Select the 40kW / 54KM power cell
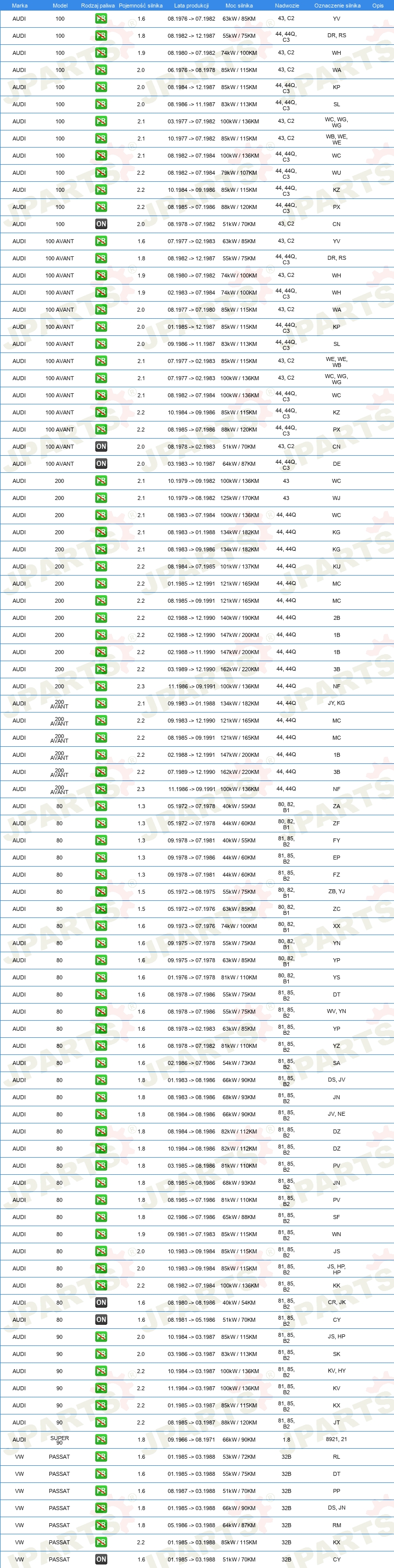This screenshot has width=394, height=1568. (239, 1303)
